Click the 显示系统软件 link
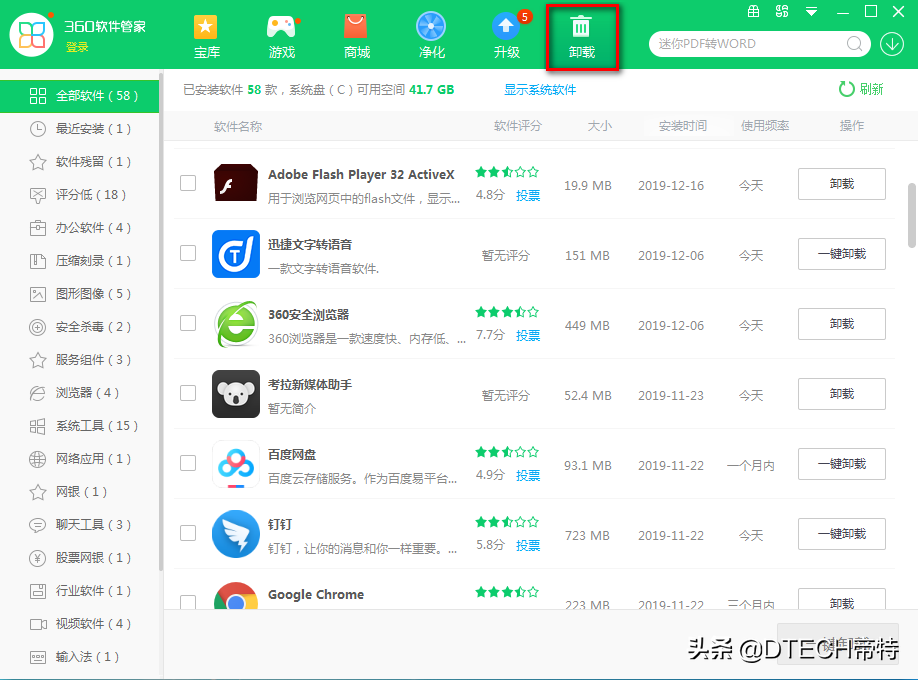 540,90
